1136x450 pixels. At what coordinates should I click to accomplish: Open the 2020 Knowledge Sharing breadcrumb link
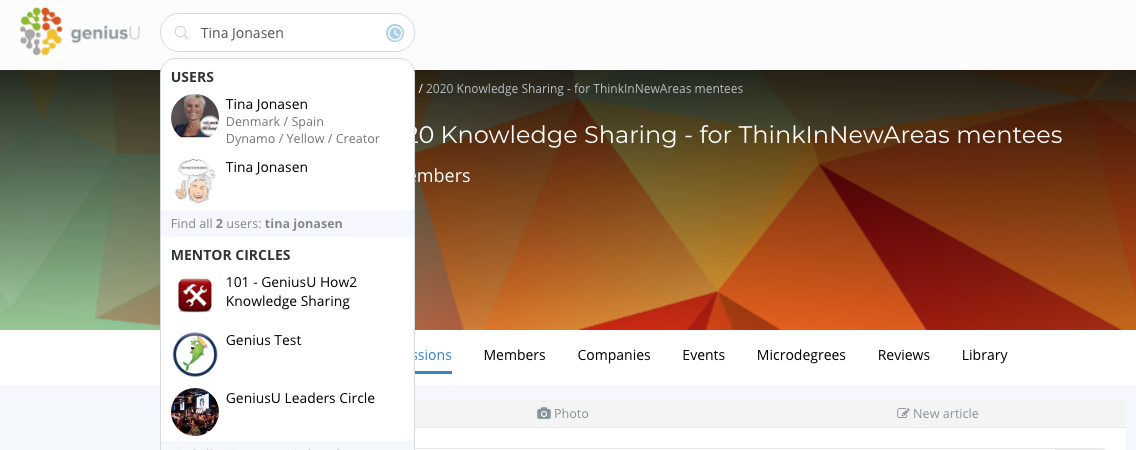pos(584,88)
